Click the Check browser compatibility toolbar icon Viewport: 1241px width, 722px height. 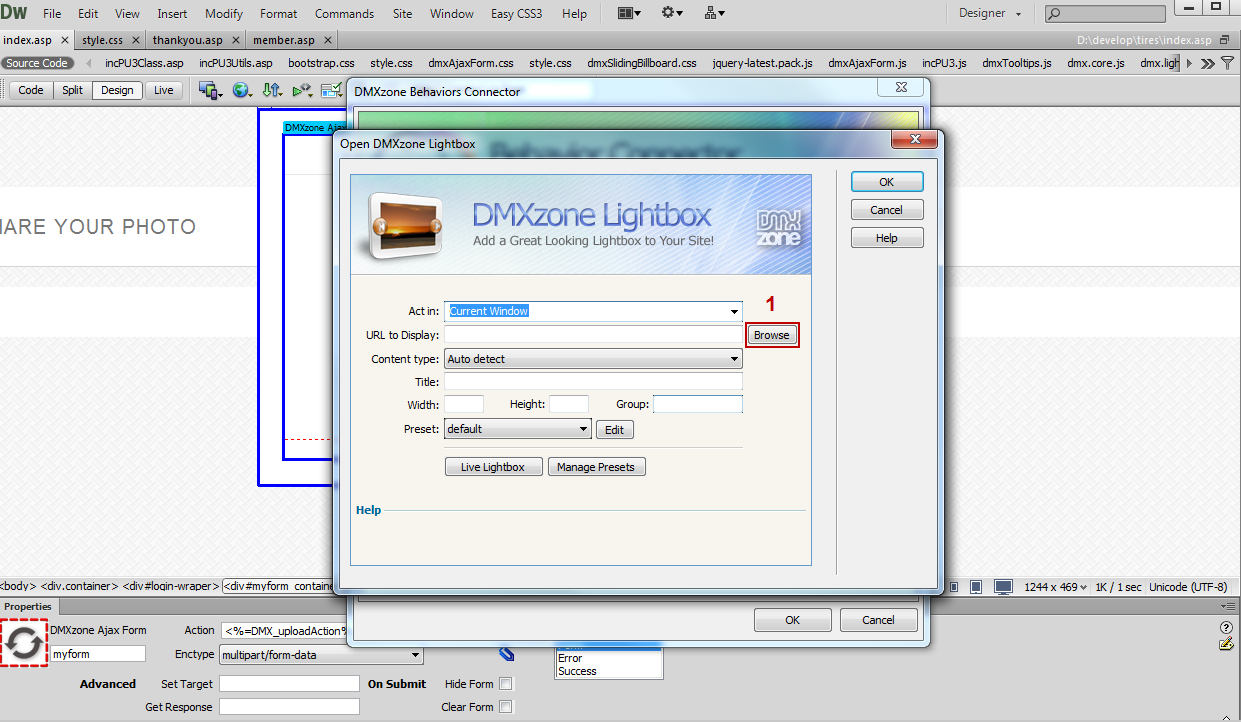(x=332, y=90)
